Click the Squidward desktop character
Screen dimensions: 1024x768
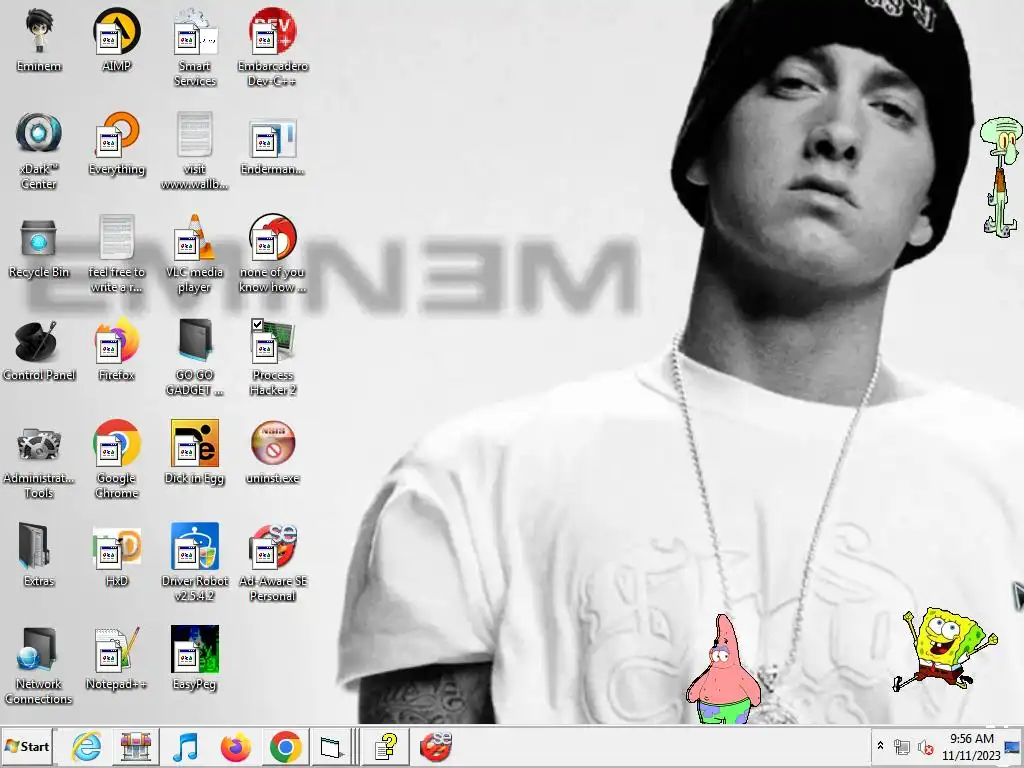click(x=1000, y=176)
